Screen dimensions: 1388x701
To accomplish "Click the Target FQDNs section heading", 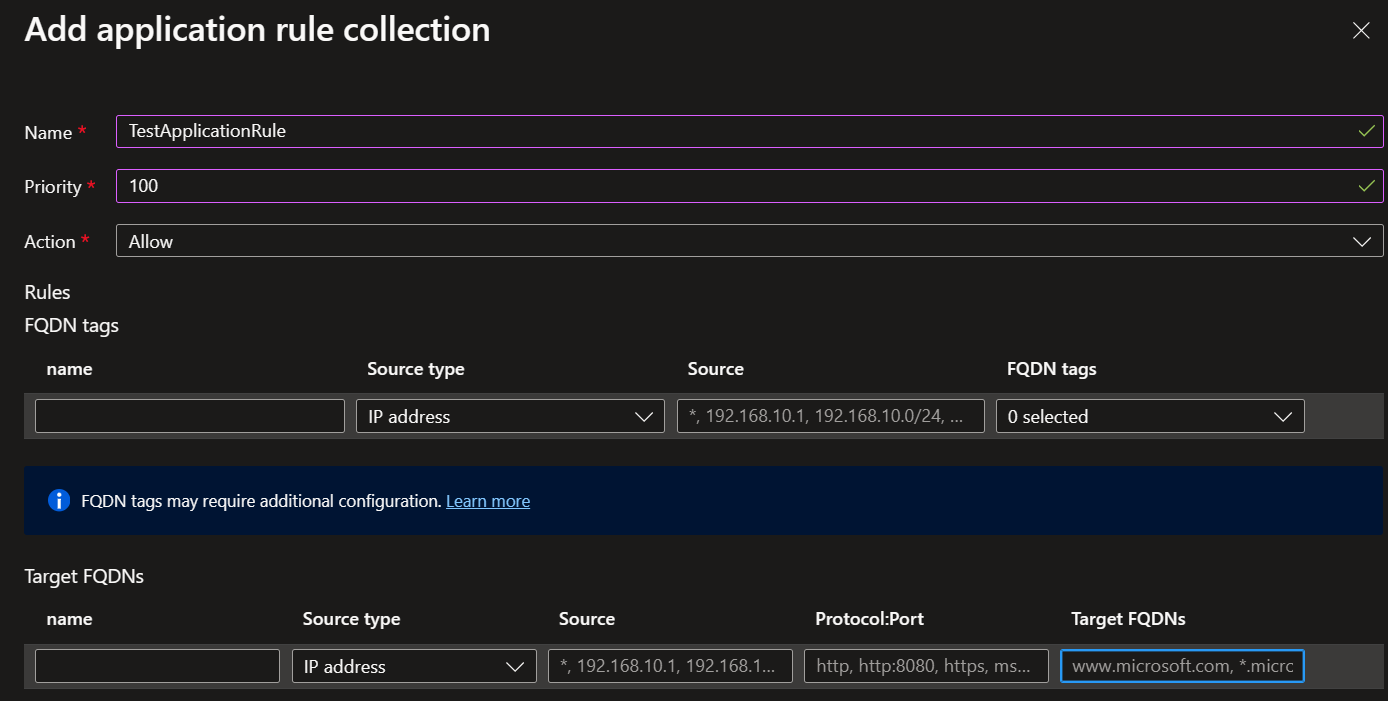I will pyautogui.click(x=84, y=576).
